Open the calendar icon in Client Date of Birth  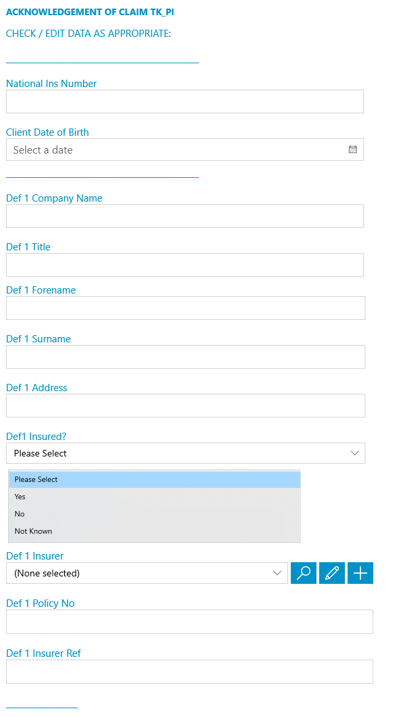[x=352, y=150]
